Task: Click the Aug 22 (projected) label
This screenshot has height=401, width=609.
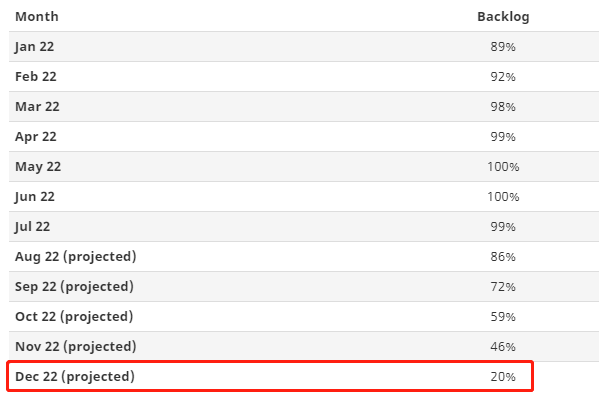Action: click(75, 257)
